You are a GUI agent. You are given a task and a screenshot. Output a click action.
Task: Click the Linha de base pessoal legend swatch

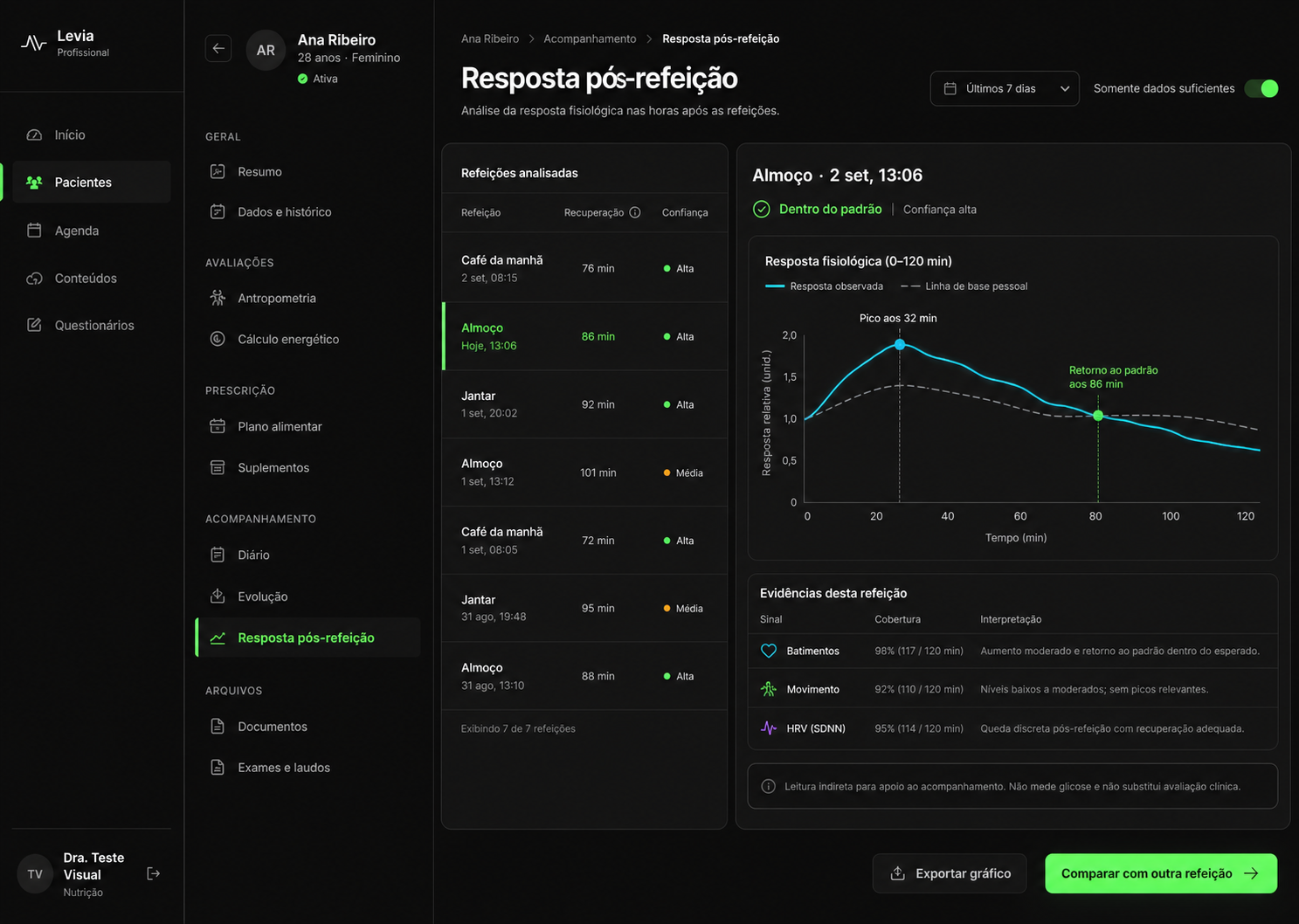(x=910, y=286)
